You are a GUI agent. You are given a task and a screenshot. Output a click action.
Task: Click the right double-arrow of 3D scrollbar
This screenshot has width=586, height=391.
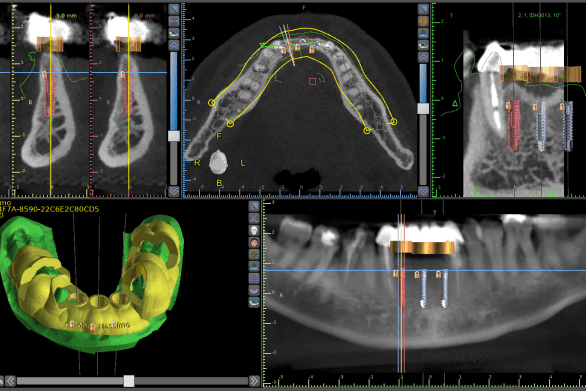pyautogui.click(x=254, y=381)
